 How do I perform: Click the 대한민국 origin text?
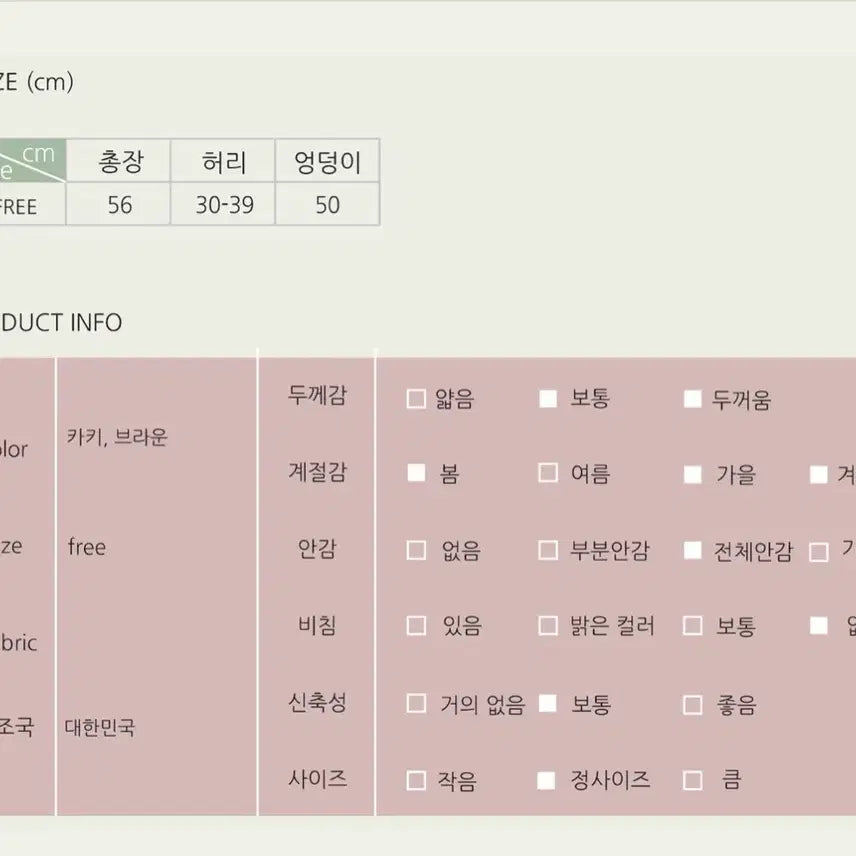point(100,727)
